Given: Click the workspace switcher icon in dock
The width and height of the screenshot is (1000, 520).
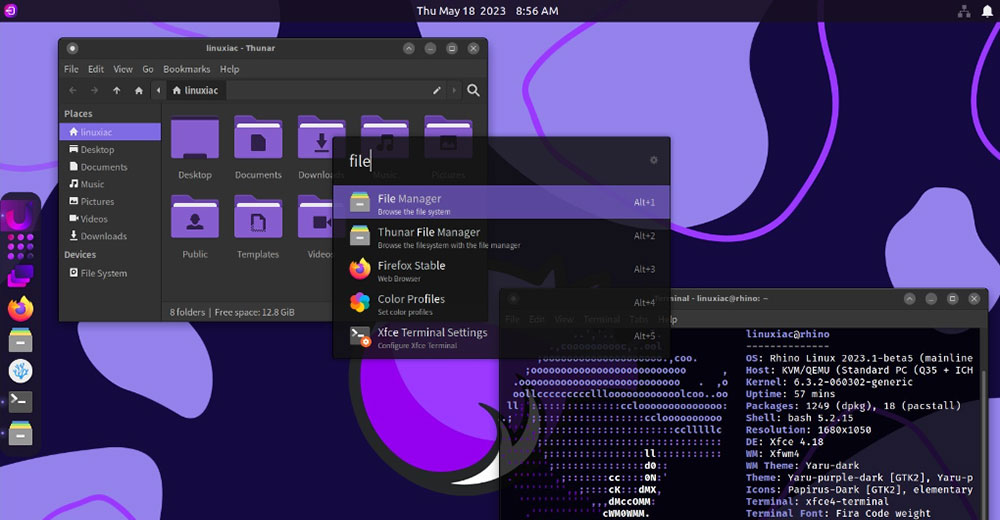Looking at the screenshot, I should (x=21, y=276).
